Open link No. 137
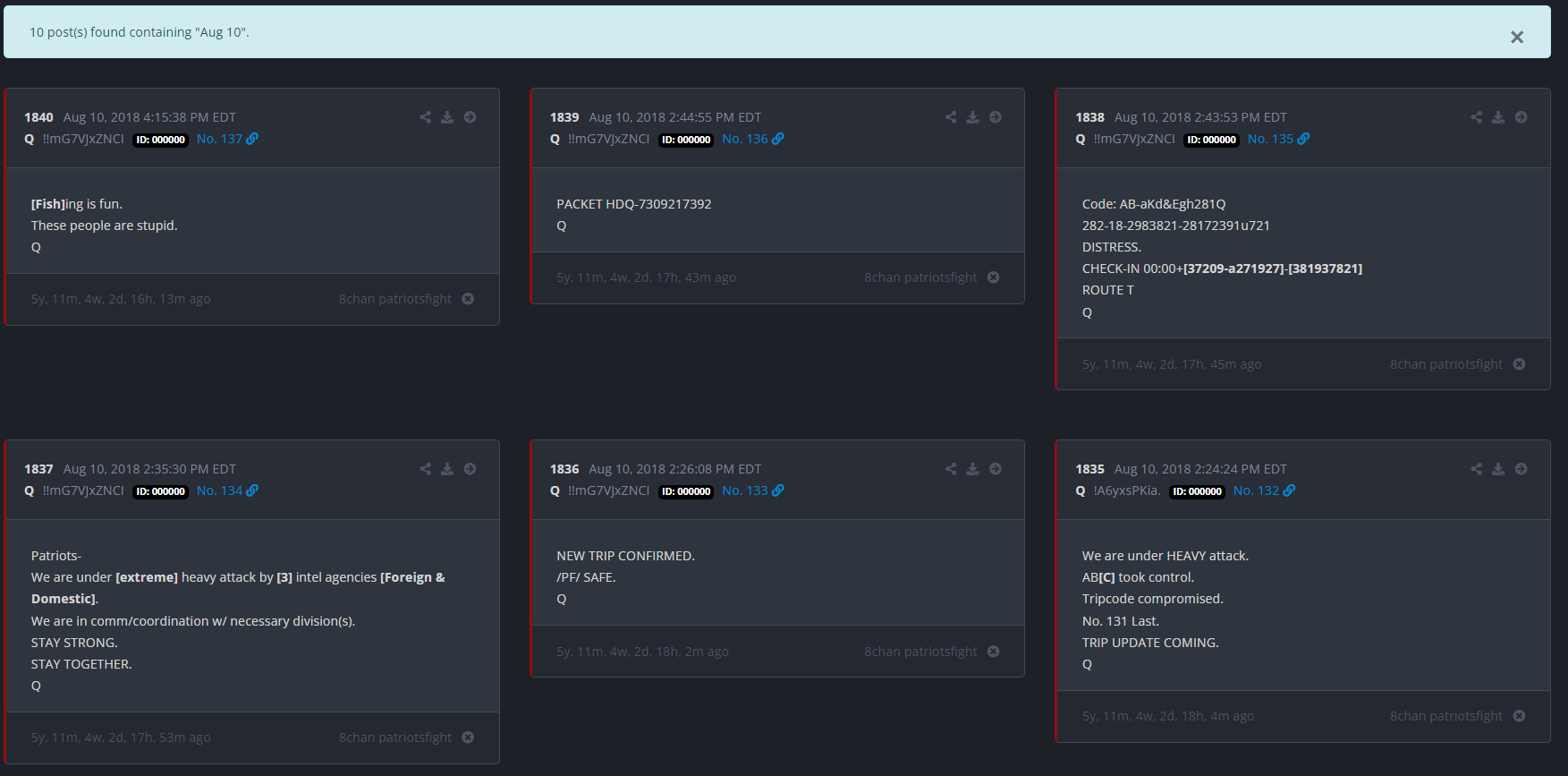This screenshot has height=776, width=1568. pos(227,139)
